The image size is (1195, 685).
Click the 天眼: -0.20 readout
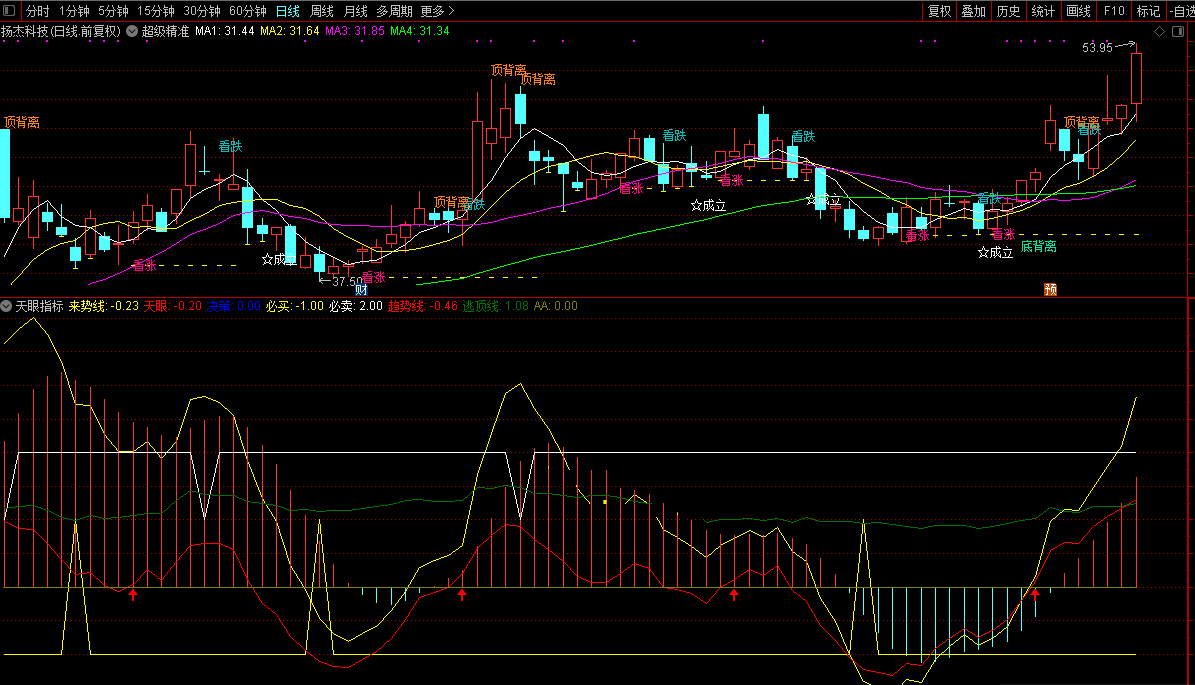tap(173, 306)
